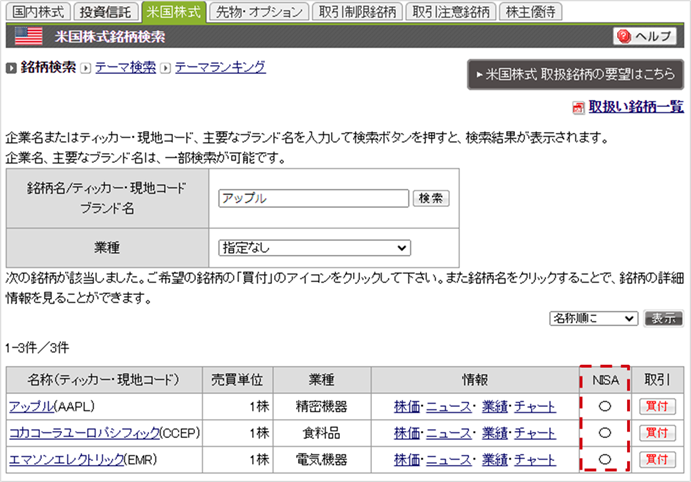Open 取扱い銘柄一覧 link

(x=636, y=107)
